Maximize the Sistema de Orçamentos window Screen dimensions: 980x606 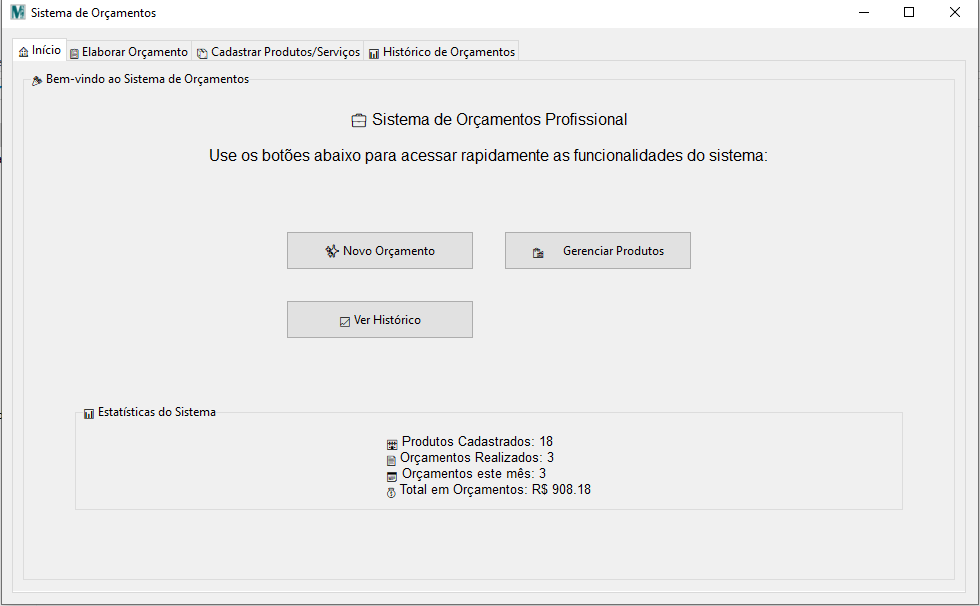pyautogui.click(x=908, y=13)
